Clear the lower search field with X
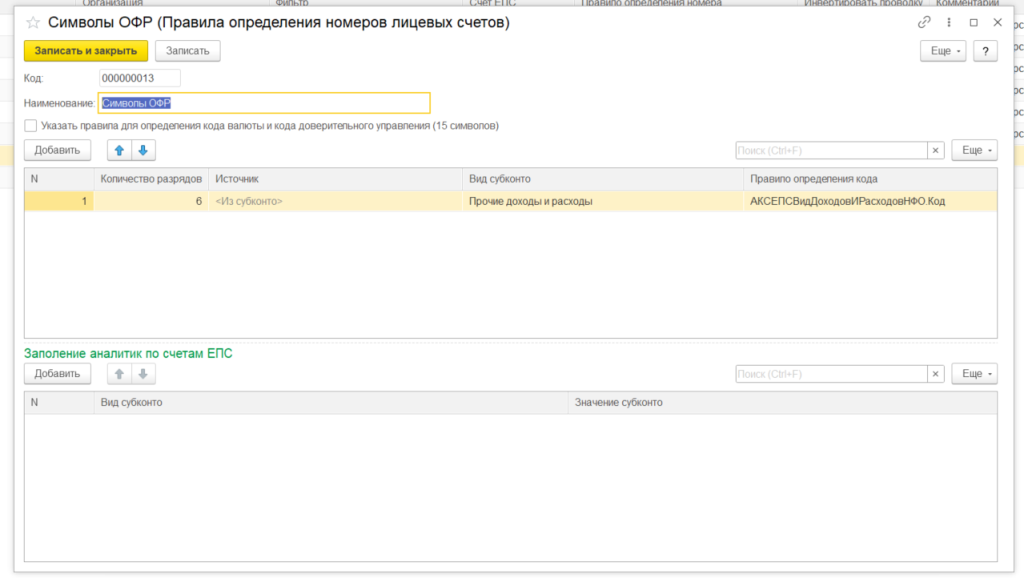Screen dimensions: 1024x578 point(936,374)
